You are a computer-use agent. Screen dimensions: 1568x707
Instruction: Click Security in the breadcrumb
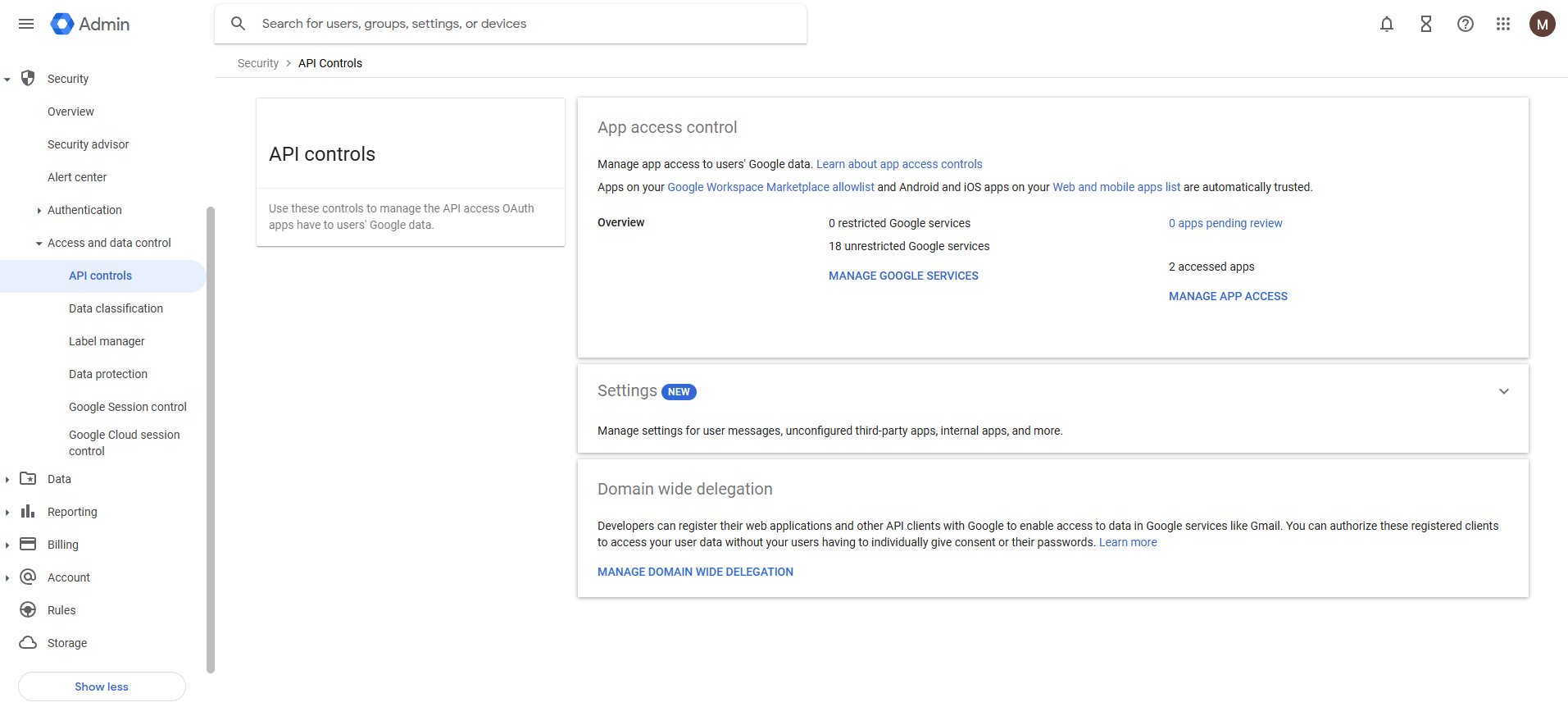[x=258, y=63]
